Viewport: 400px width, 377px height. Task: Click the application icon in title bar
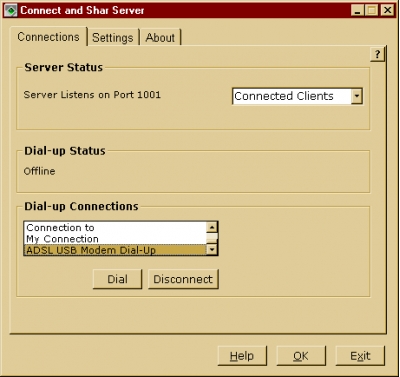(11, 10)
